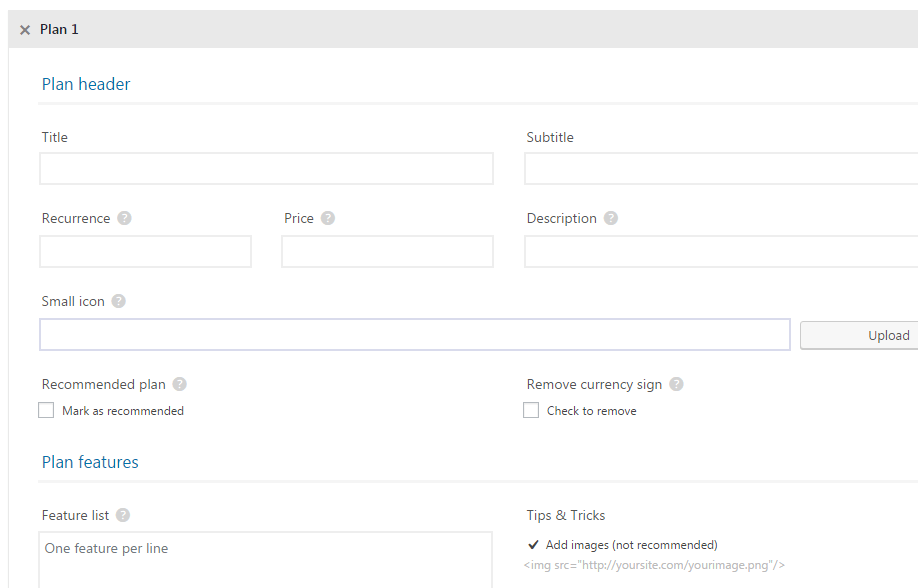Show the Feature list help icon
This screenshot has height=588, width=918.
123,515
